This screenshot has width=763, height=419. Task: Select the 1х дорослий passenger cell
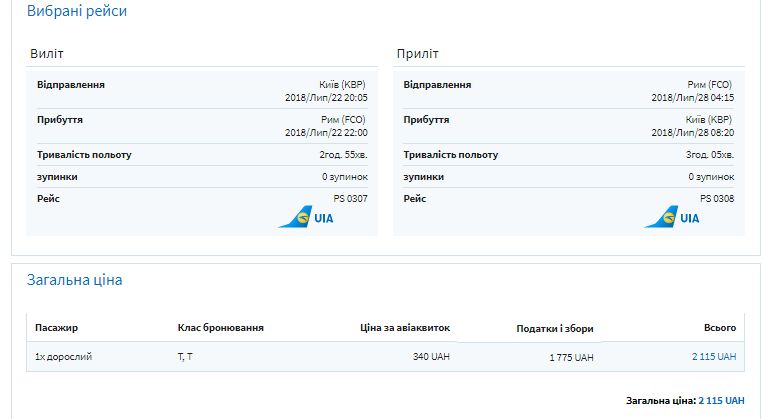coord(63,357)
